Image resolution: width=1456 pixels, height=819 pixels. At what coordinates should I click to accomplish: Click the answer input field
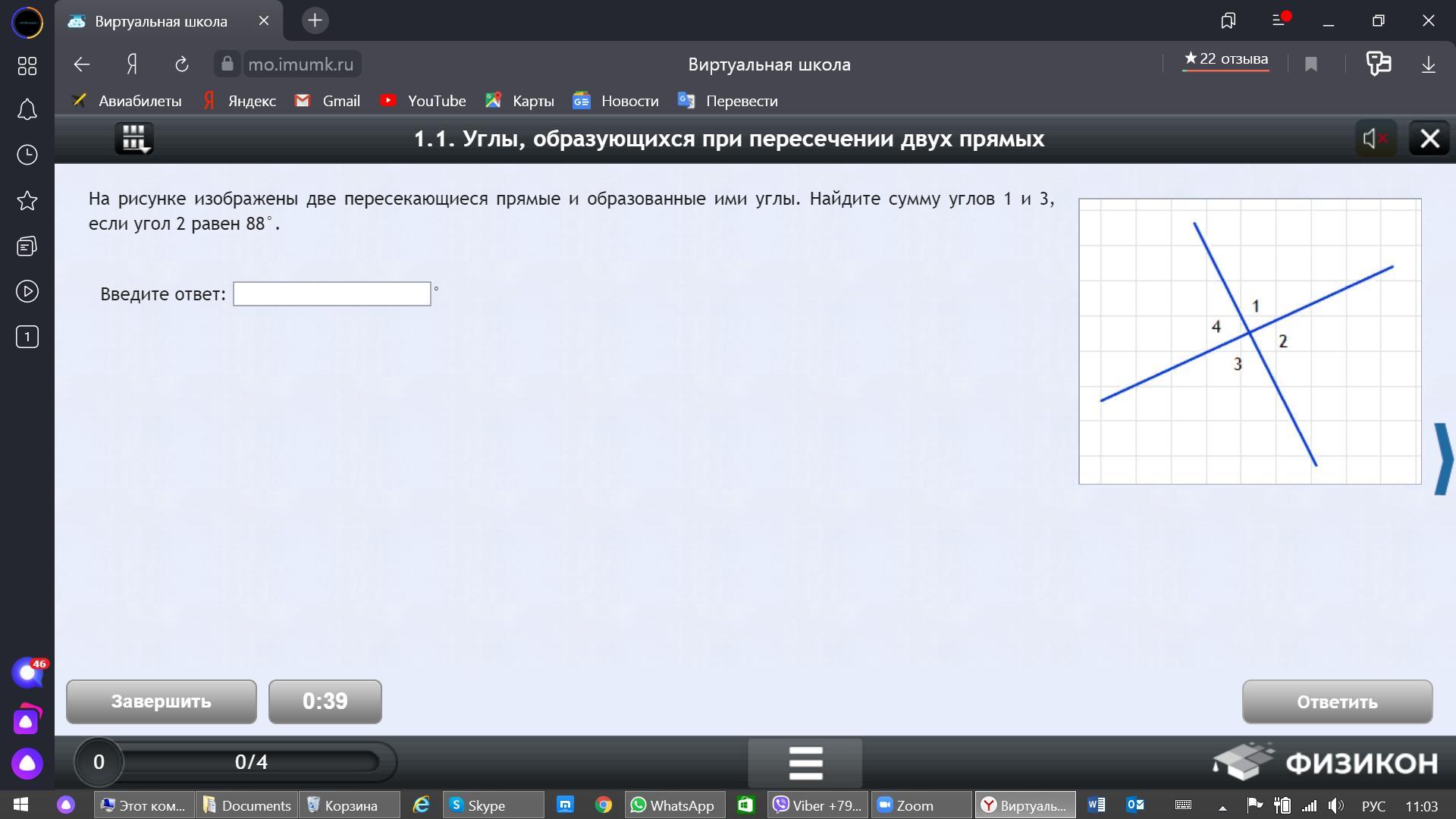331,294
